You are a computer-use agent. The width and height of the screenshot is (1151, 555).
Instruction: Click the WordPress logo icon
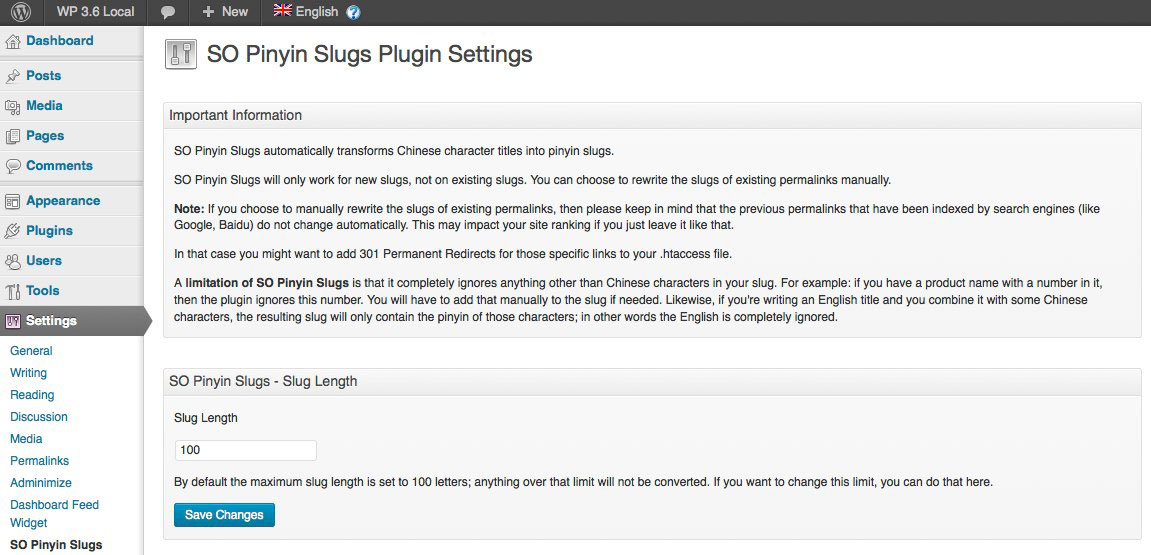(20, 12)
